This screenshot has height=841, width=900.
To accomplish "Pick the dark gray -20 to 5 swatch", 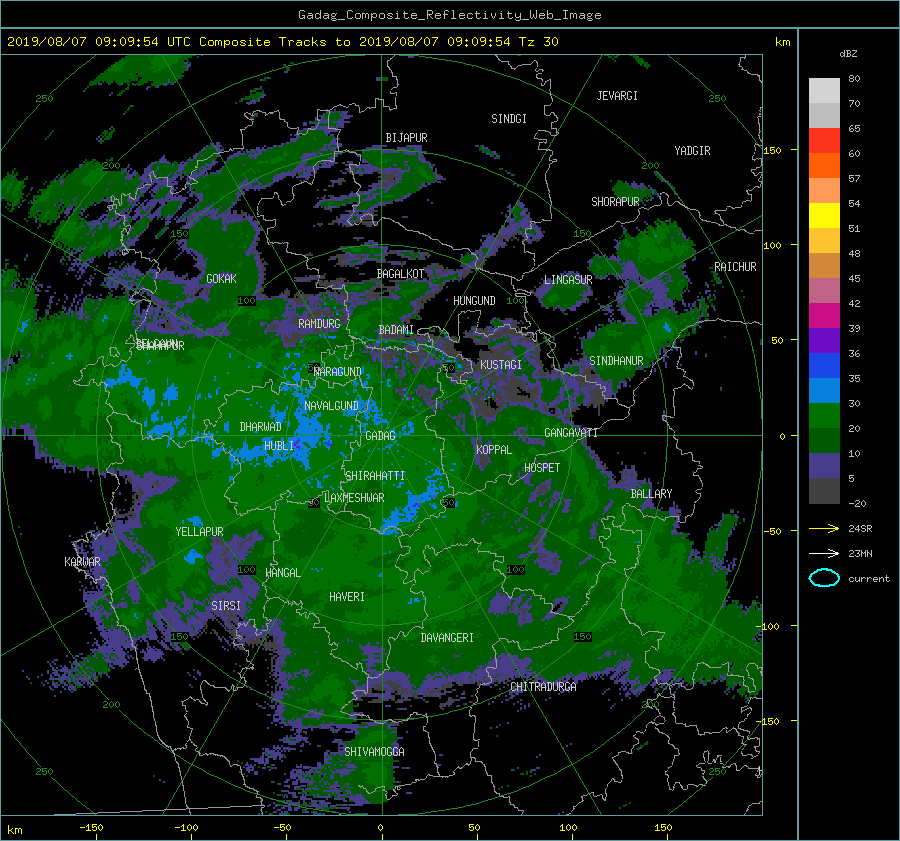I will tap(824, 491).
